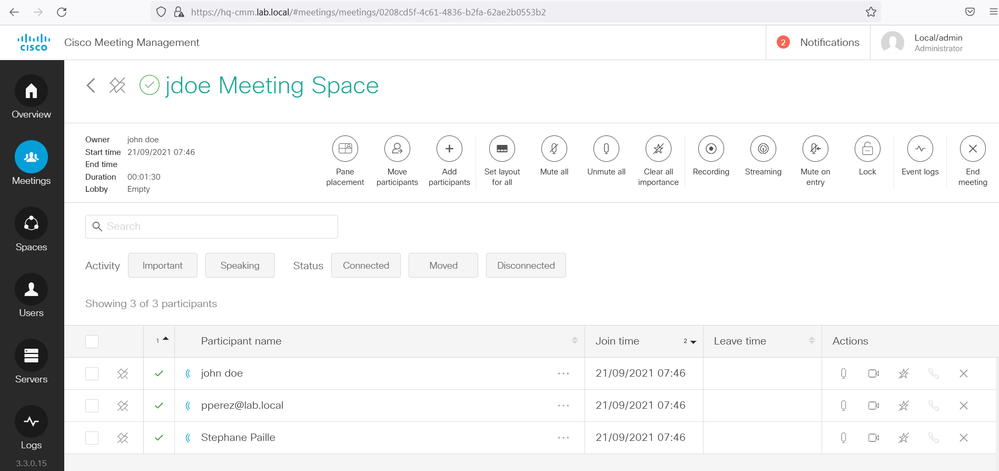This screenshot has width=999, height=471.
Task: Go to Overview in sidebar
Action: pyautogui.click(x=31, y=98)
